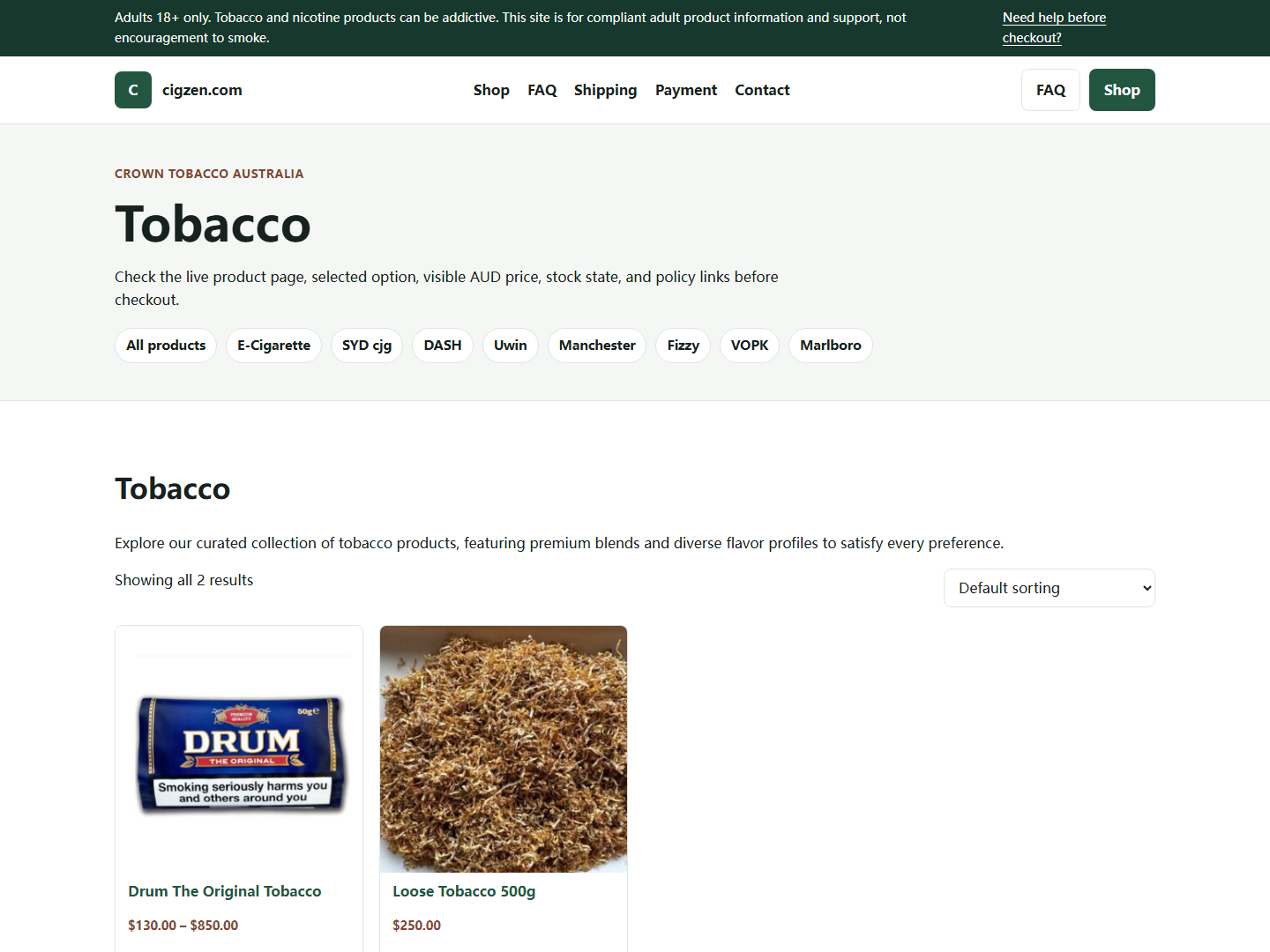Screen dimensions: 1270x952
Task: Select the All products filter
Action: [166, 346]
